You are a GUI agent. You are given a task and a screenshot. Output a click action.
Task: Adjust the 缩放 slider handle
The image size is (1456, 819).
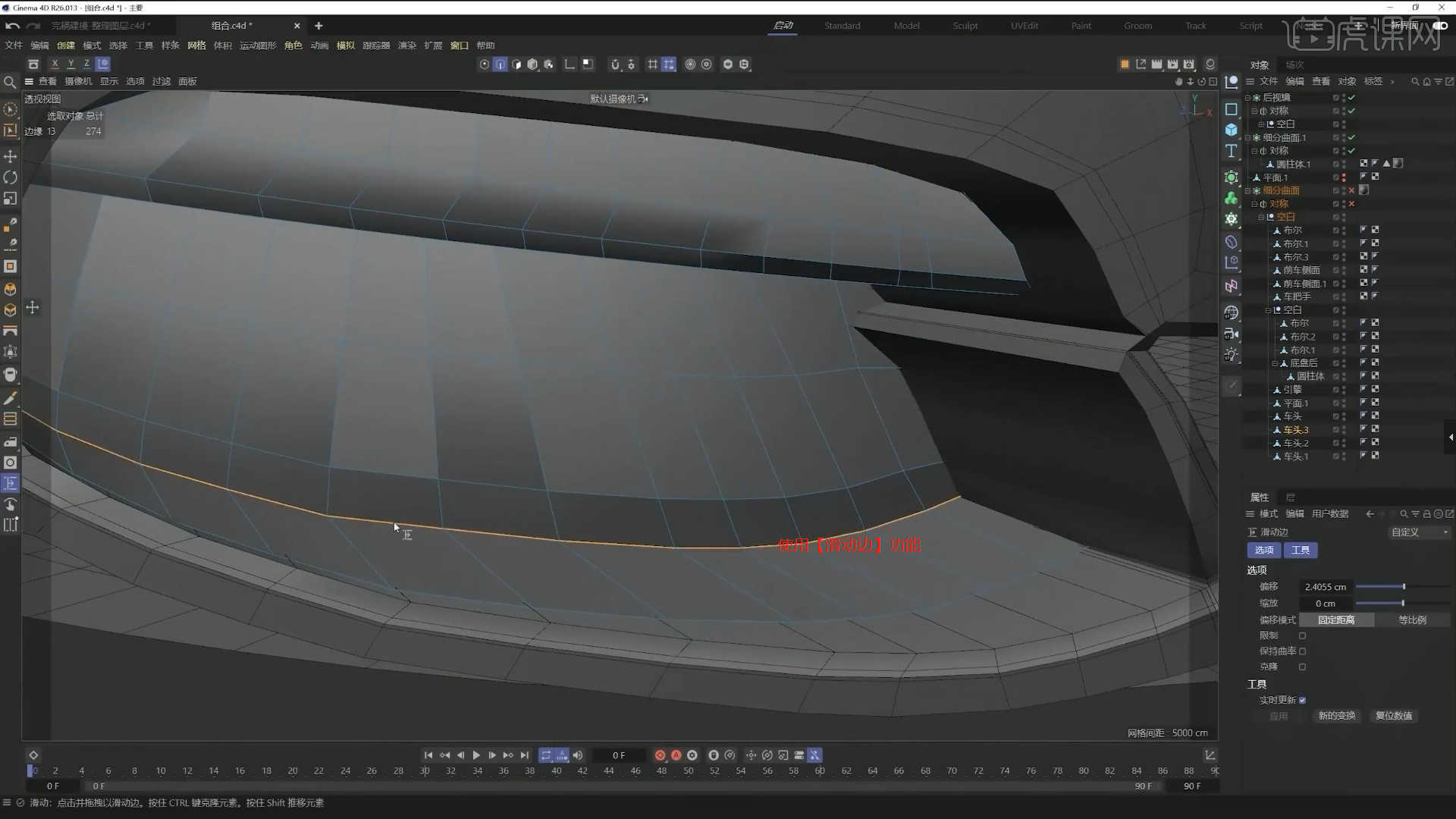click(1403, 604)
